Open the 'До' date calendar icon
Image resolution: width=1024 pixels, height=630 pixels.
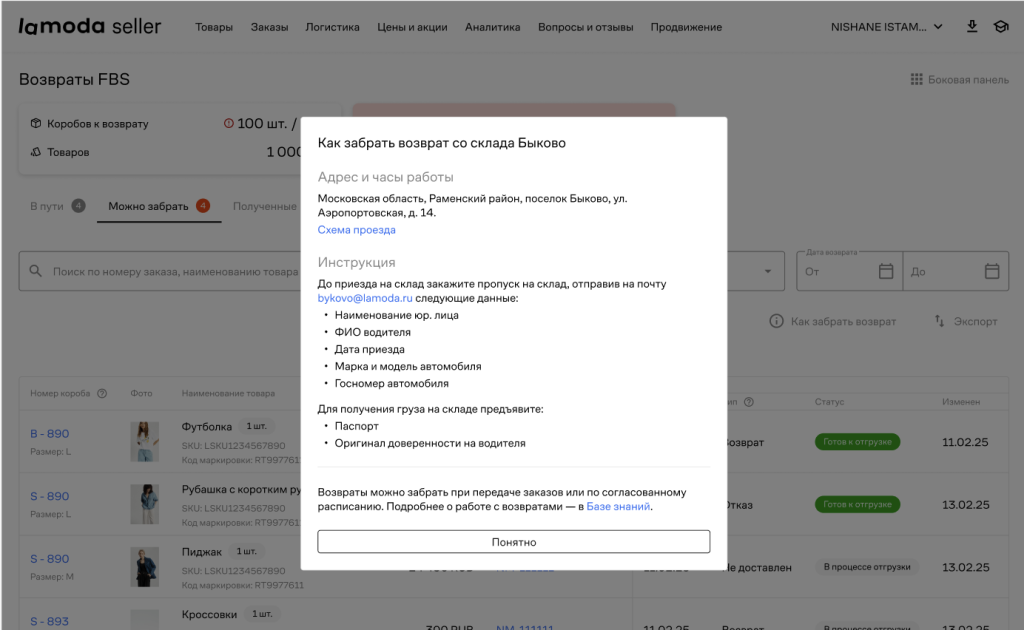coord(991,271)
